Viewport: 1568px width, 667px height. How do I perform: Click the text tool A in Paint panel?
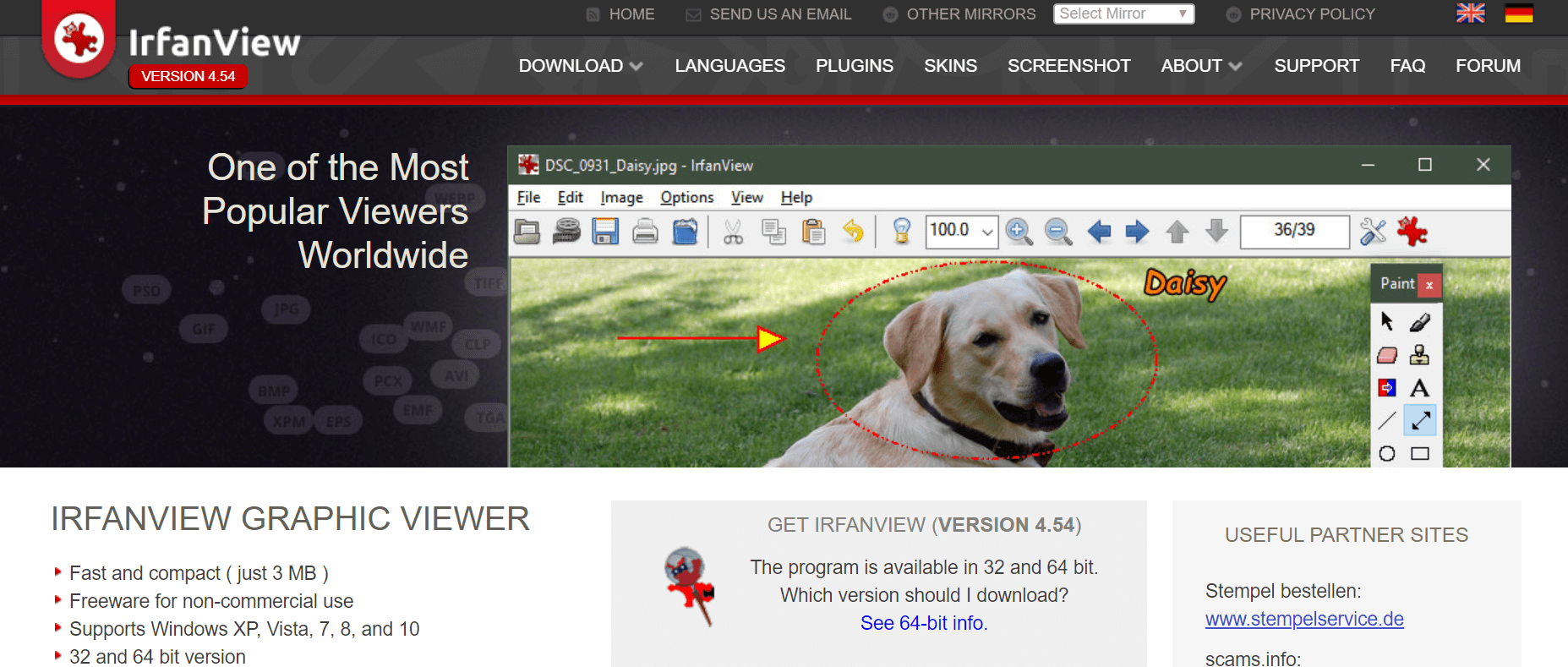pos(1419,388)
